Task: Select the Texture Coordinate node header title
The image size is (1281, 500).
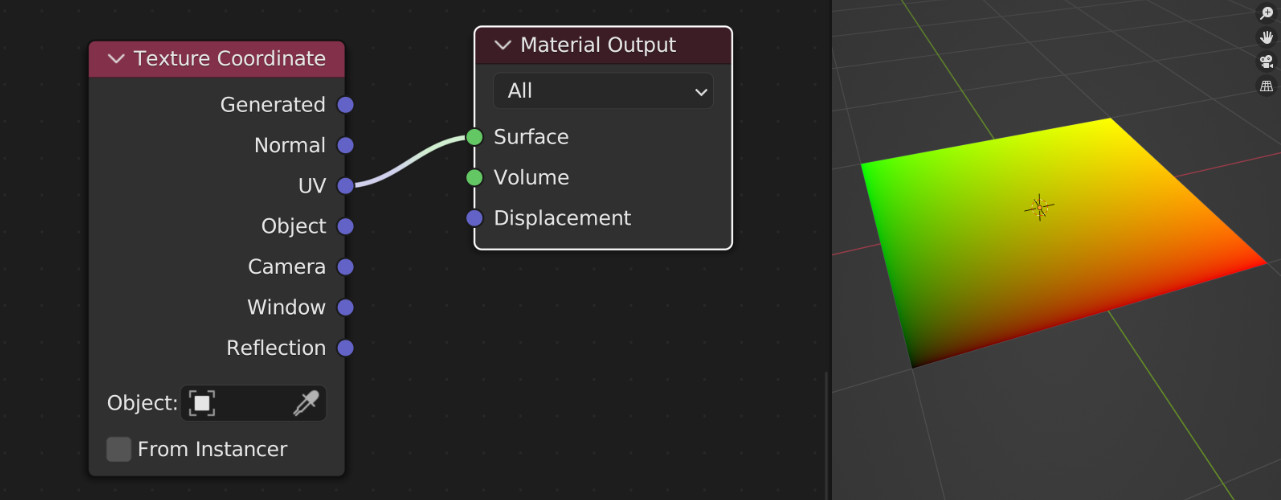Action: (230, 59)
